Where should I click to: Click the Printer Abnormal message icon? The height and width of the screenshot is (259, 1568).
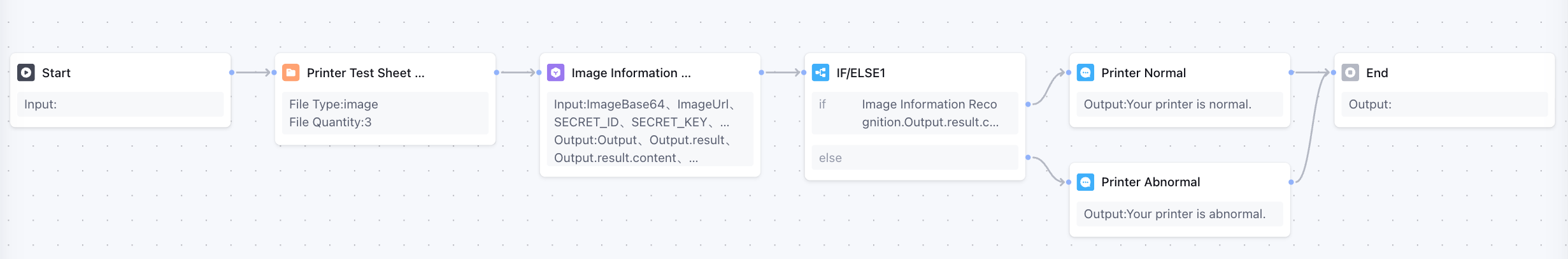coord(1085,182)
